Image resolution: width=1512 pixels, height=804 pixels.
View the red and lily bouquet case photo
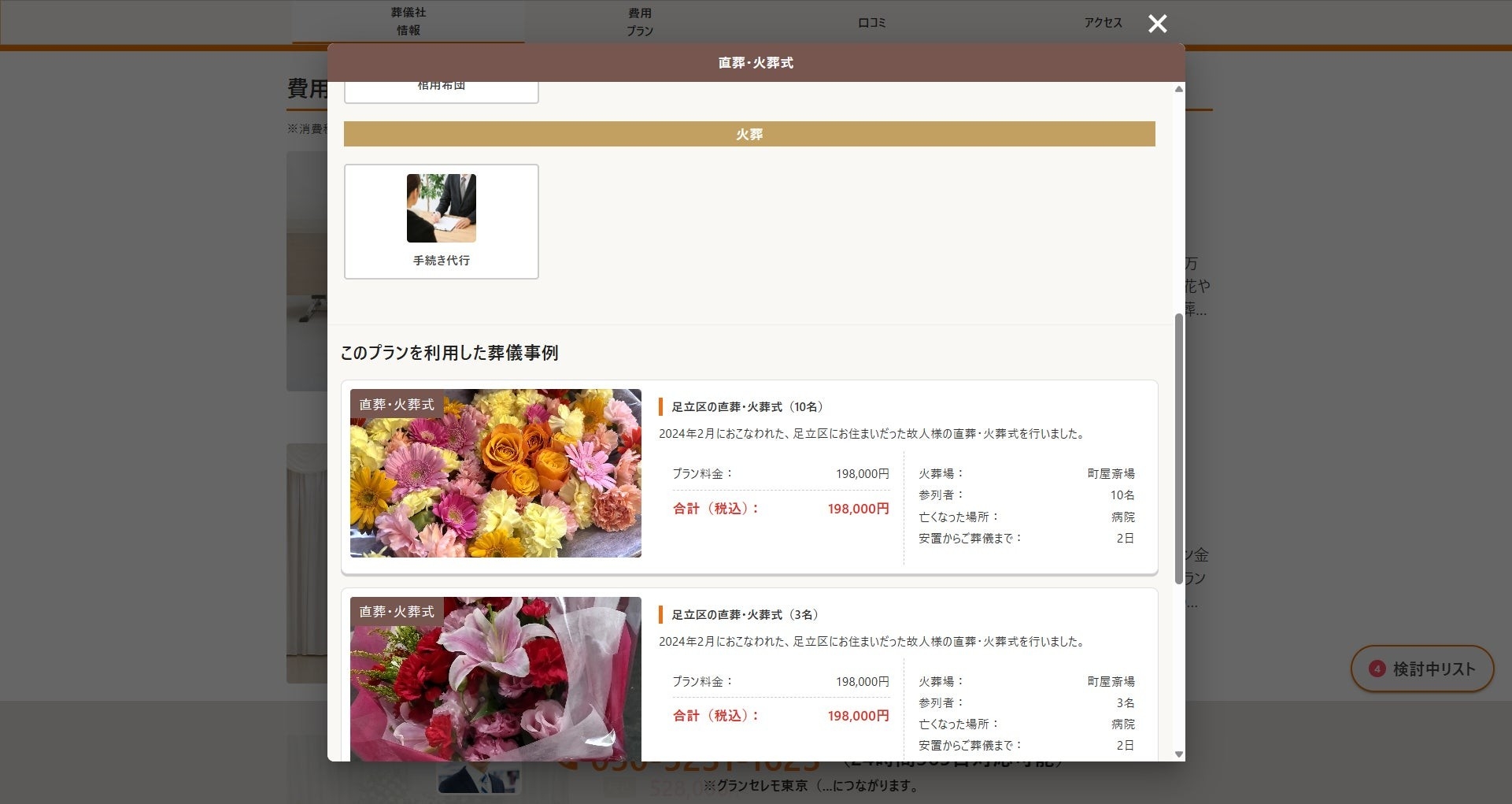(496, 679)
